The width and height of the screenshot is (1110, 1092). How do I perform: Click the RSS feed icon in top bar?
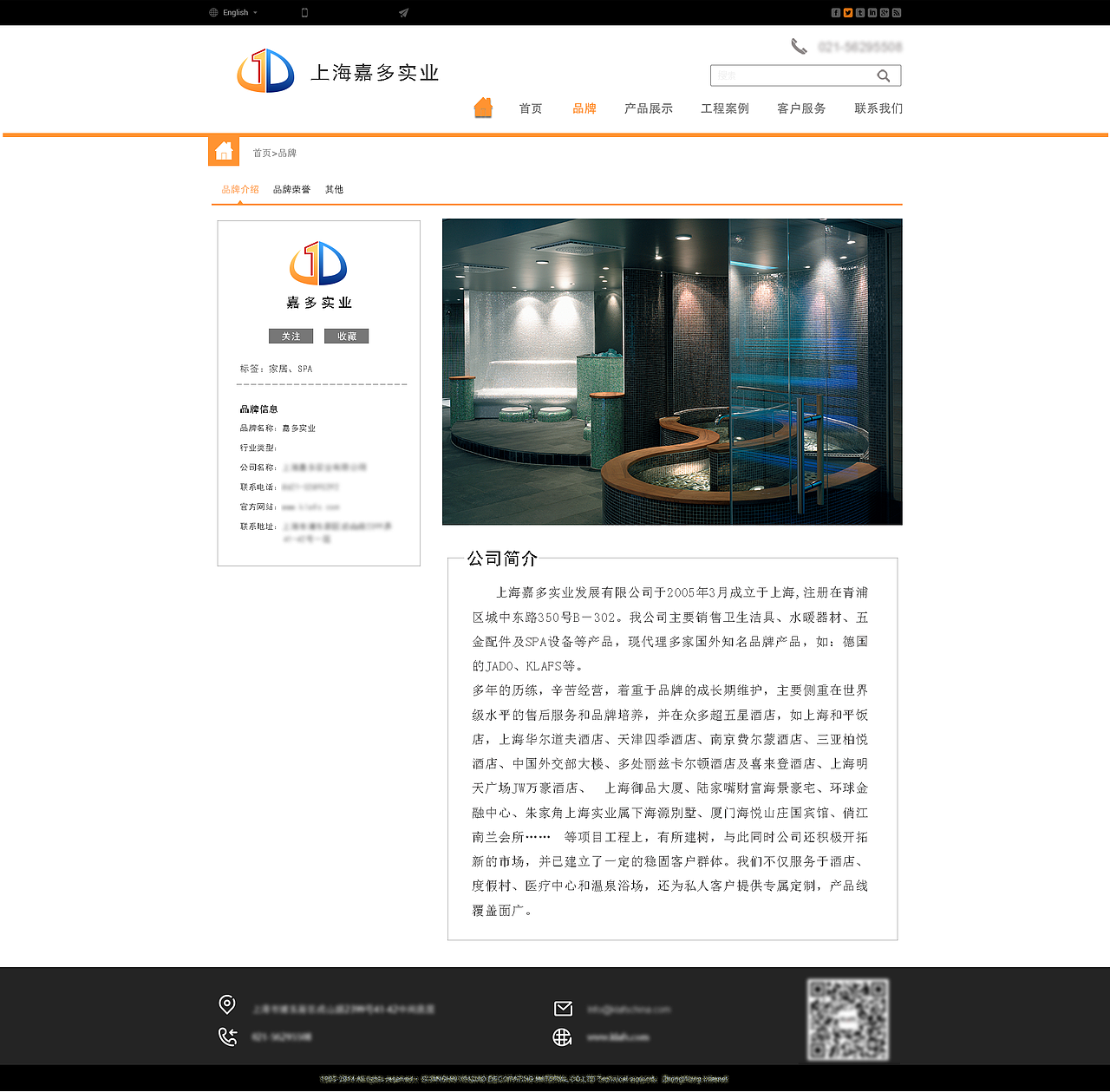(897, 12)
